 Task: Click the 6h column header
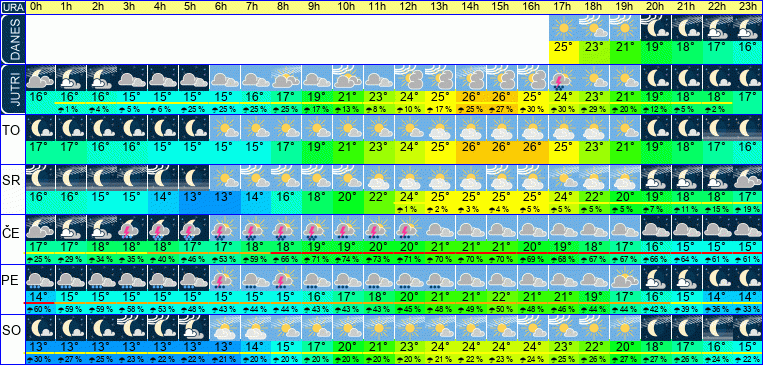225,7
